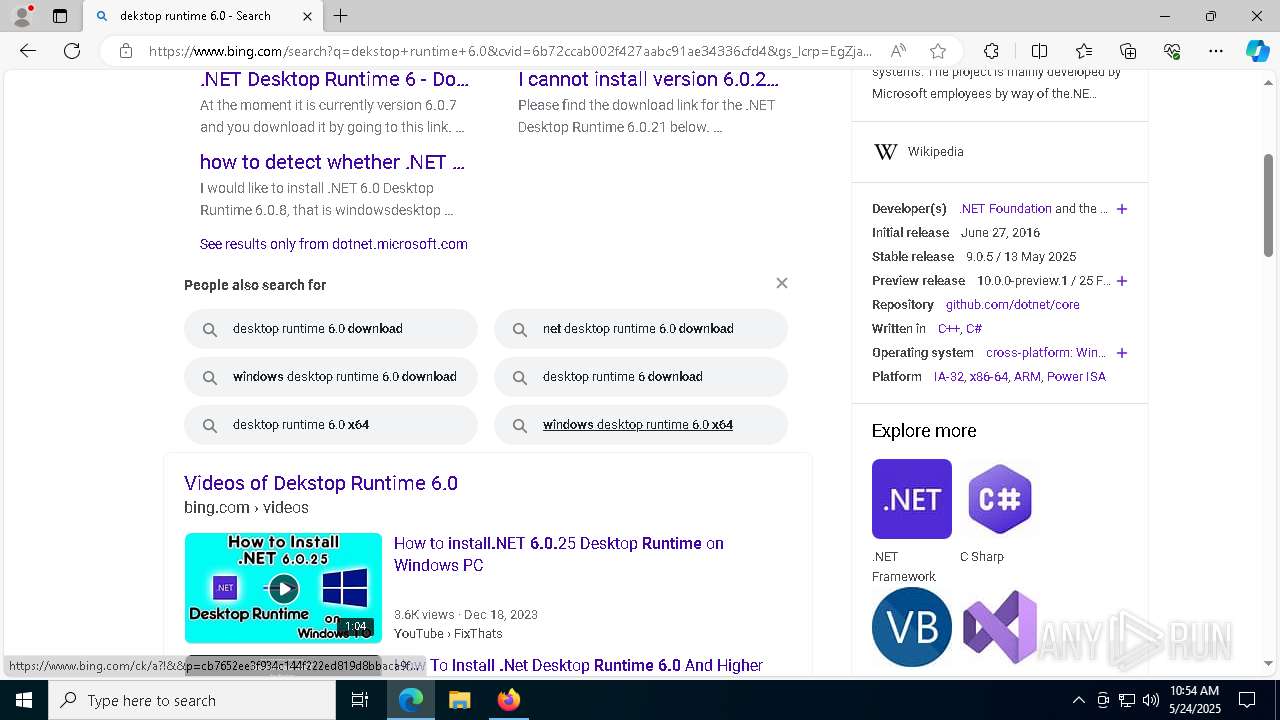Screen dimensions: 1280x720
Task: Open How to install .NET 6.0.25 video title
Action: [x=558, y=554]
